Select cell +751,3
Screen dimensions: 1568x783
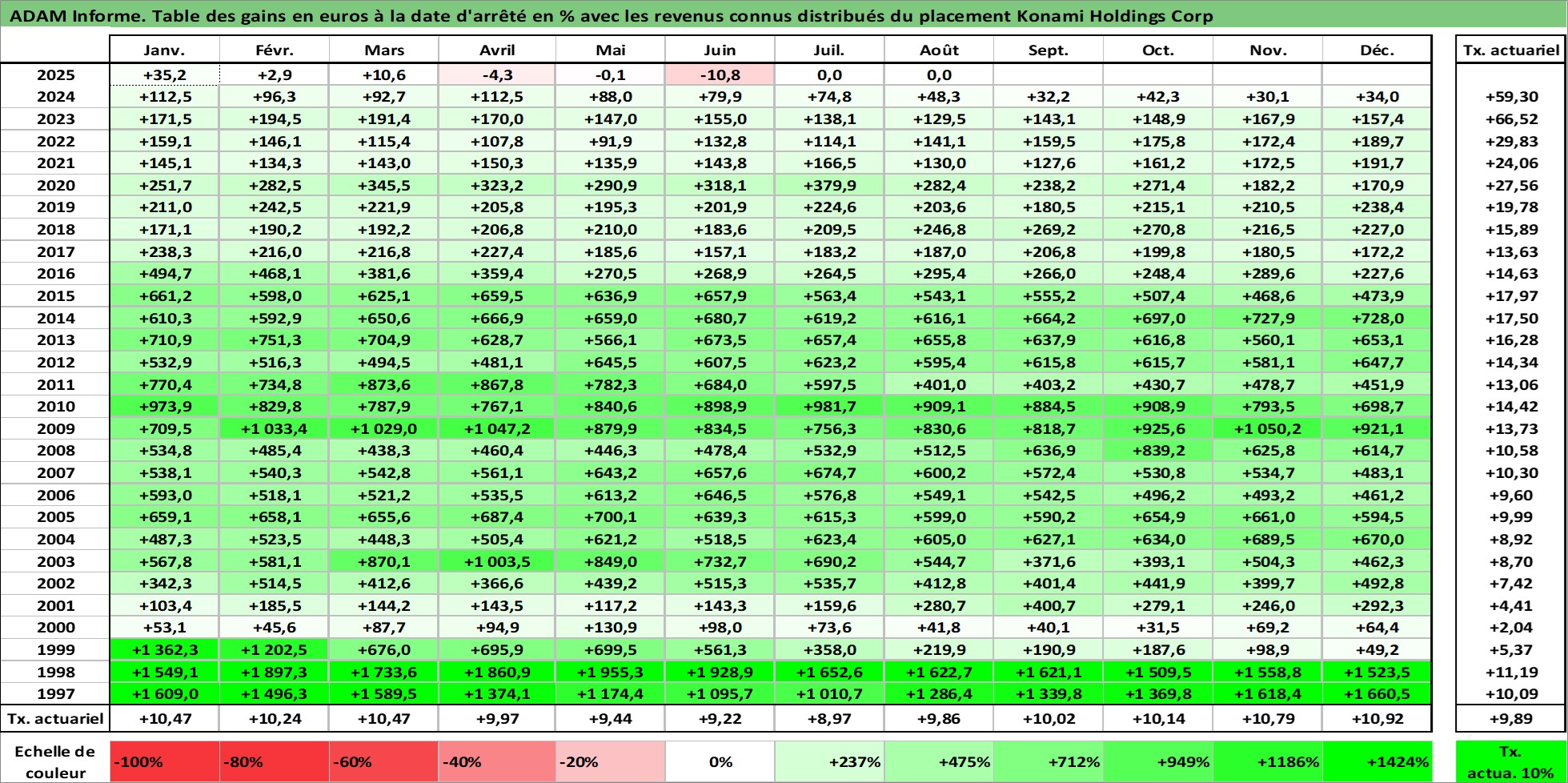point(275,340)
